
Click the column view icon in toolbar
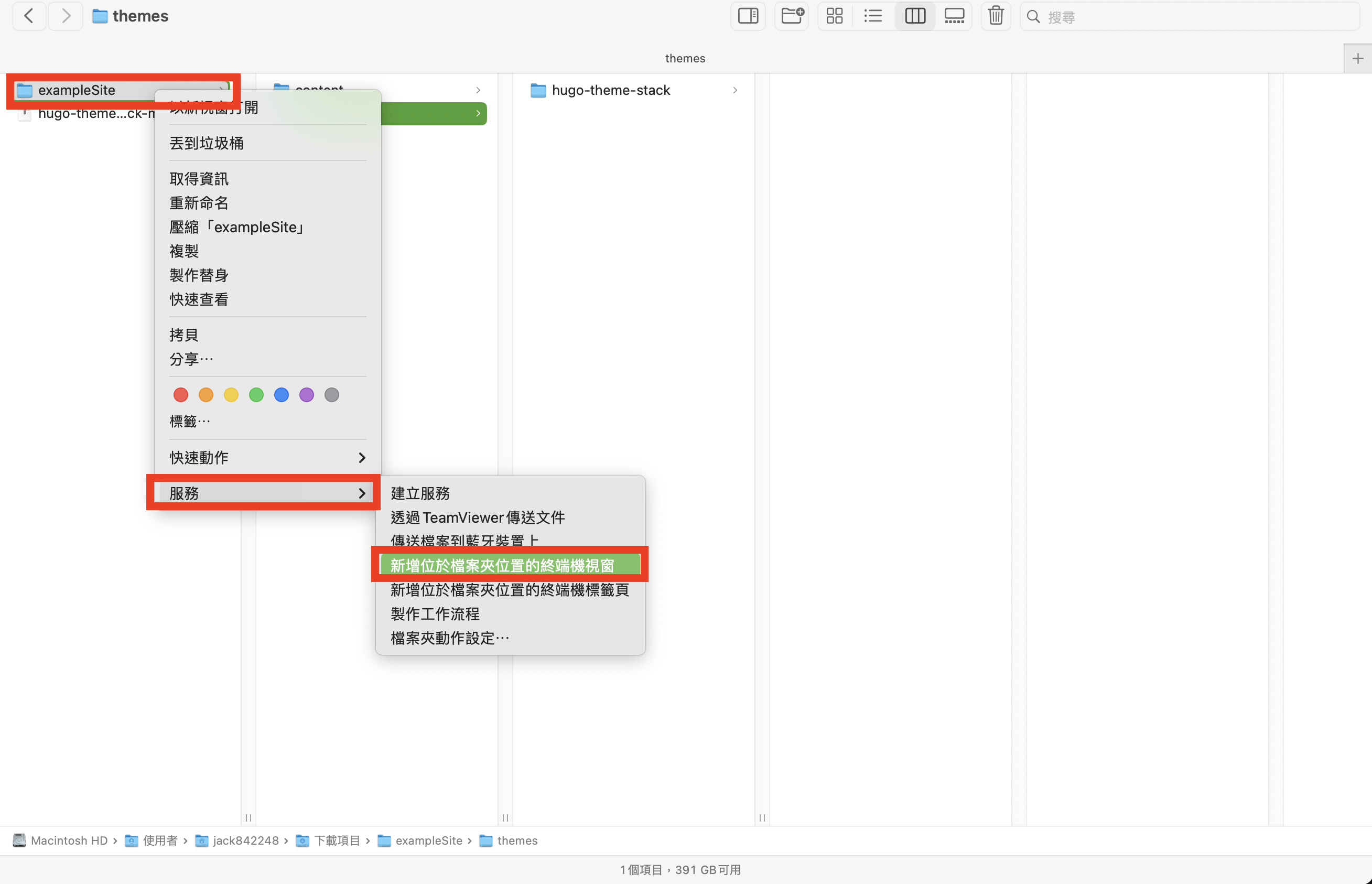(913, 16)
